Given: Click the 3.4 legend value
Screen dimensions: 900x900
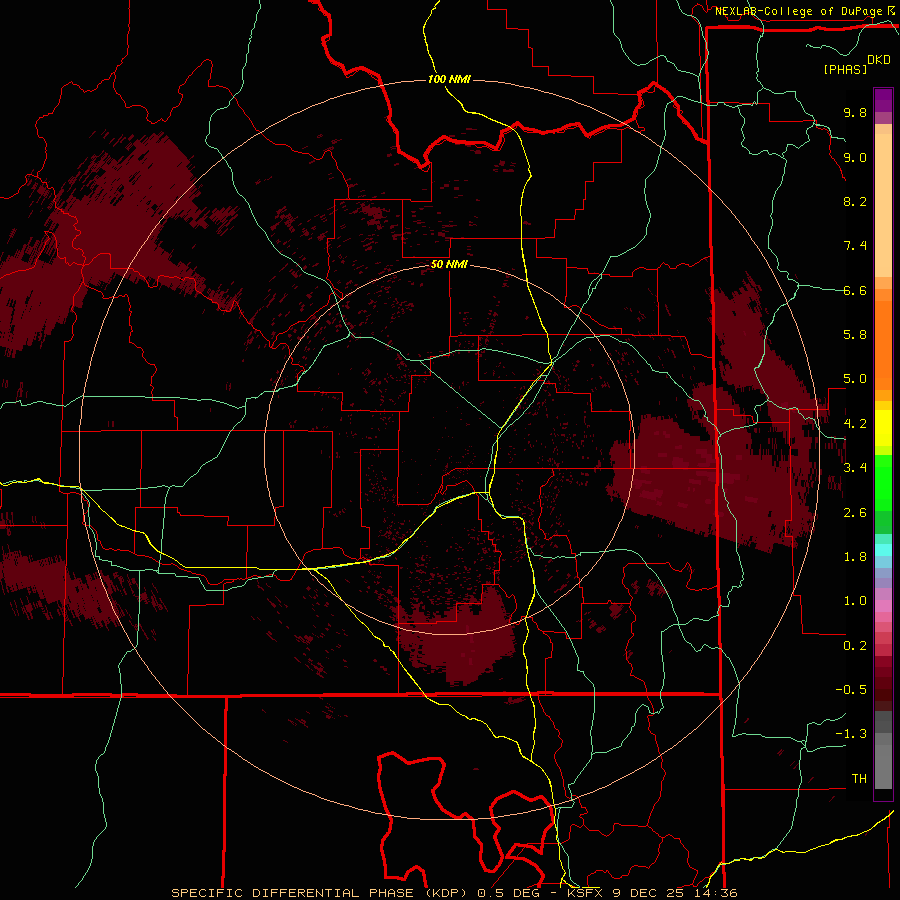Looking at the screenshot, I should tap(855, 468).
